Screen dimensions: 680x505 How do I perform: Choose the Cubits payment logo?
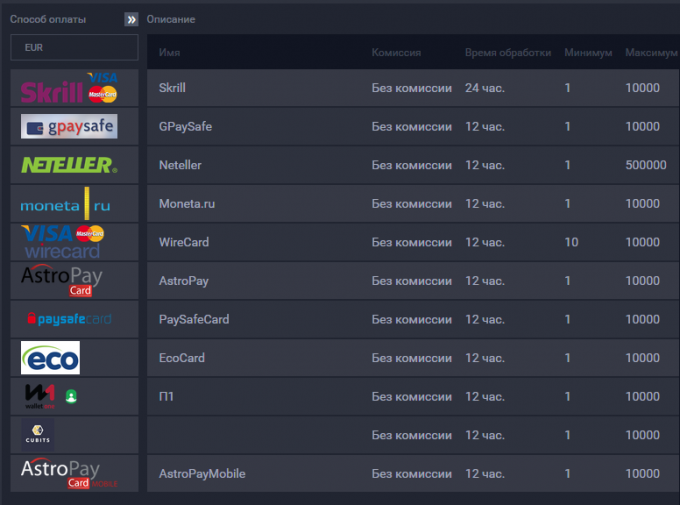(x=38, y=435)
